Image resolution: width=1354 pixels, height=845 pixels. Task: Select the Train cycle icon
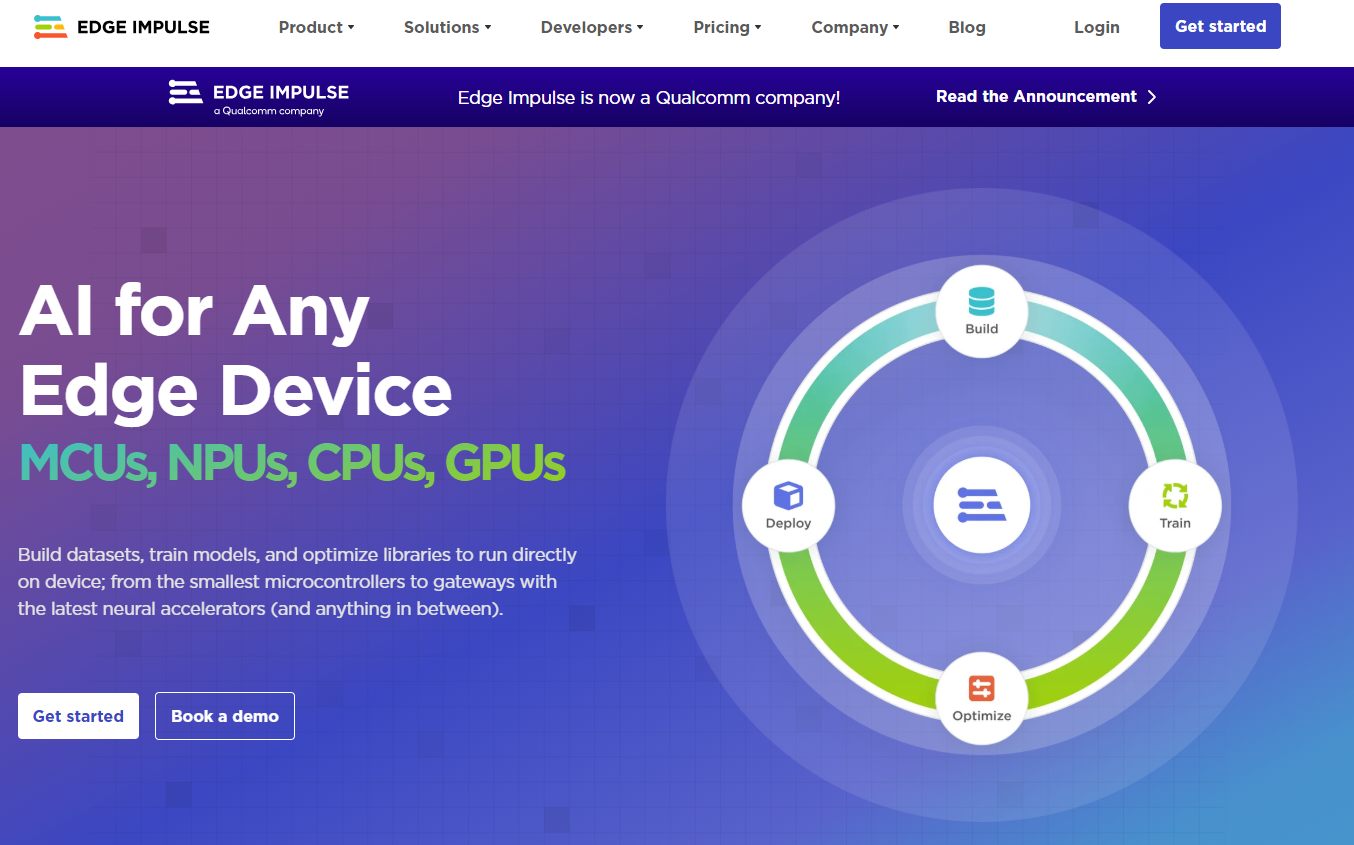click(x=1174, y=495)
